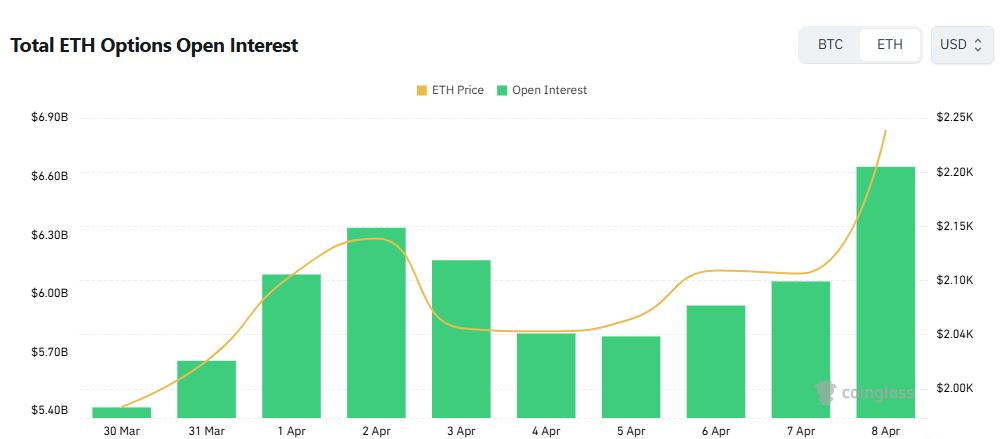The height and width of the screenshot is (439, 1003).
Task: Click the 4 Apr open interest bar
Action: coord(546,375)
